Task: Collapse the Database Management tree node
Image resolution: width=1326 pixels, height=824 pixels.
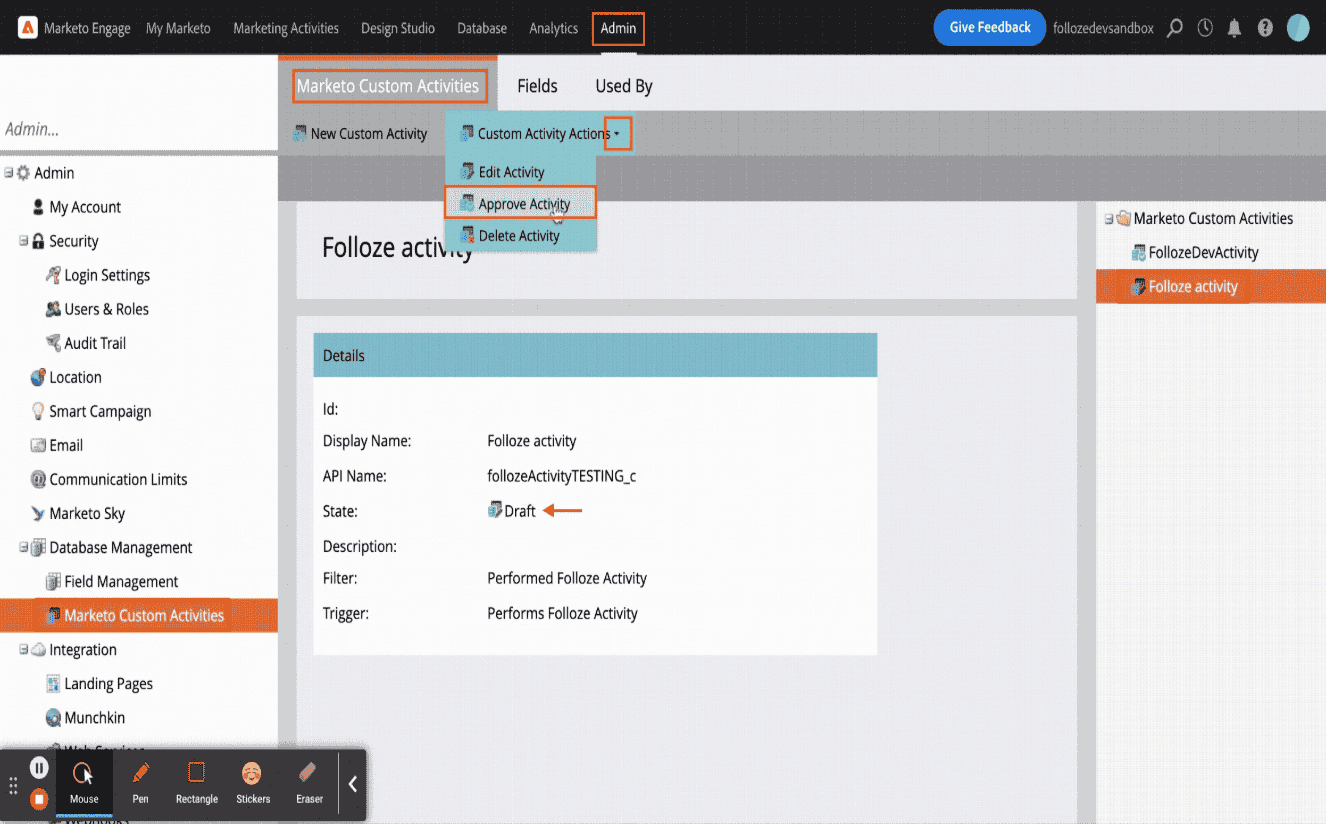Action: tap(24, 548)
